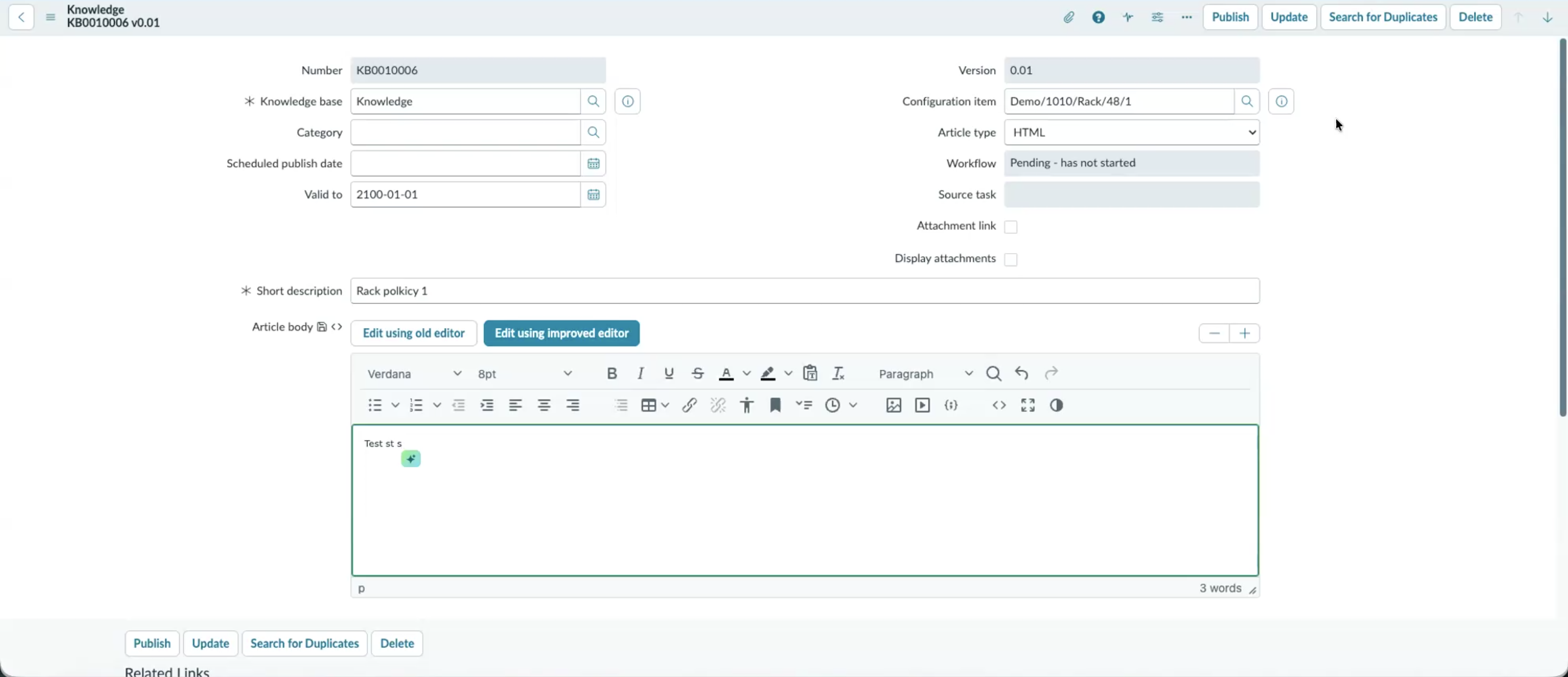
Task: Look up the Category with the search icon
Action: [593, 132]
